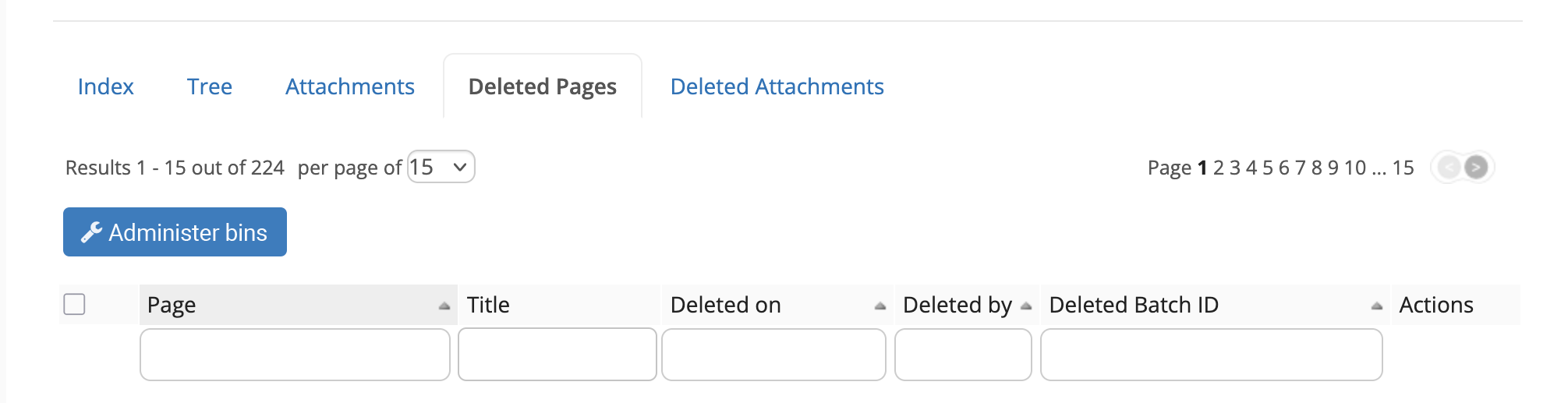Go to page 2 of results
The height and width of the screenshot is (403, 1568).
(1219, 168)
